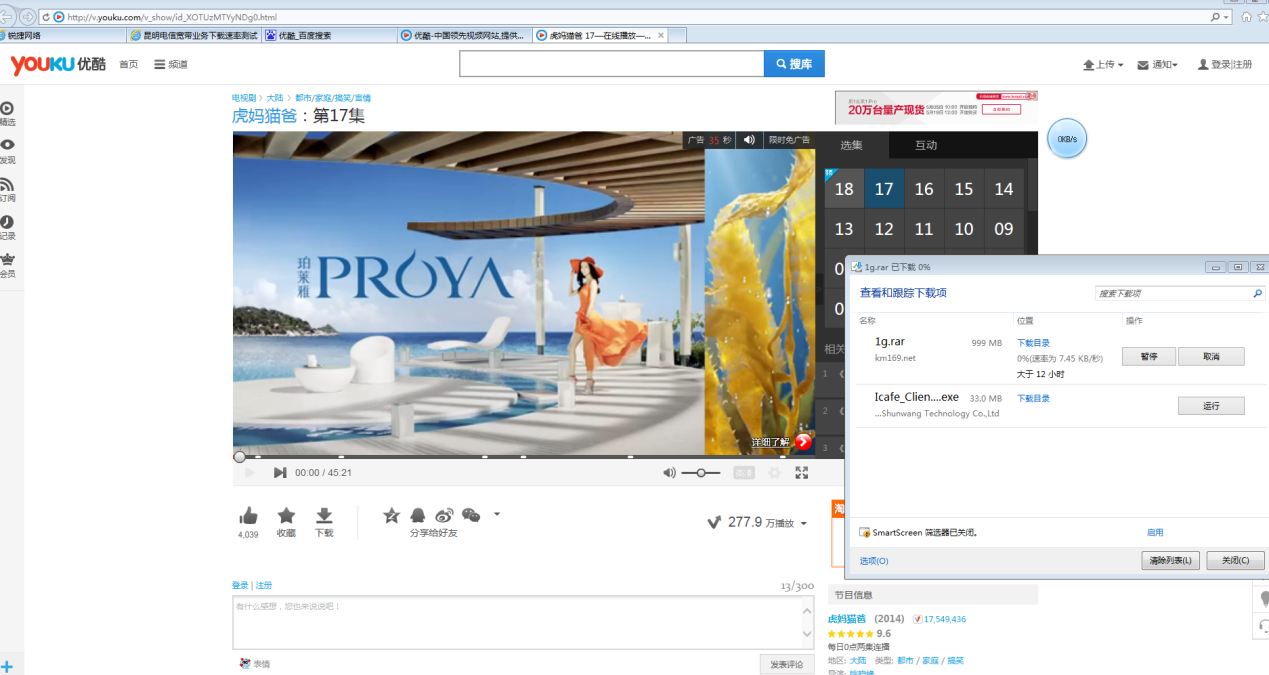The height and width of the screenshot is (675, 1269).
Task: Open 精选 featured in left sidebar
Action: [x=7, y=113]
